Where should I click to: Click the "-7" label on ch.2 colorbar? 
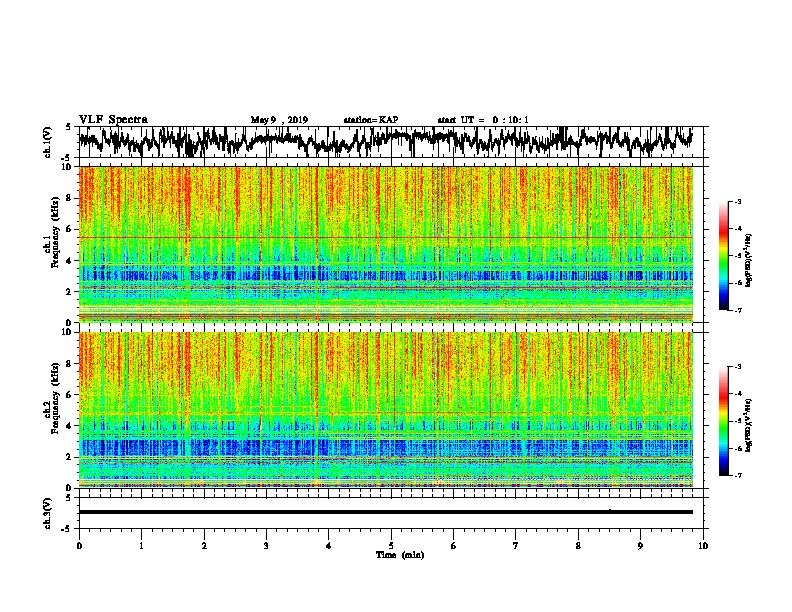pyautogui.click(x=737, y=476)
